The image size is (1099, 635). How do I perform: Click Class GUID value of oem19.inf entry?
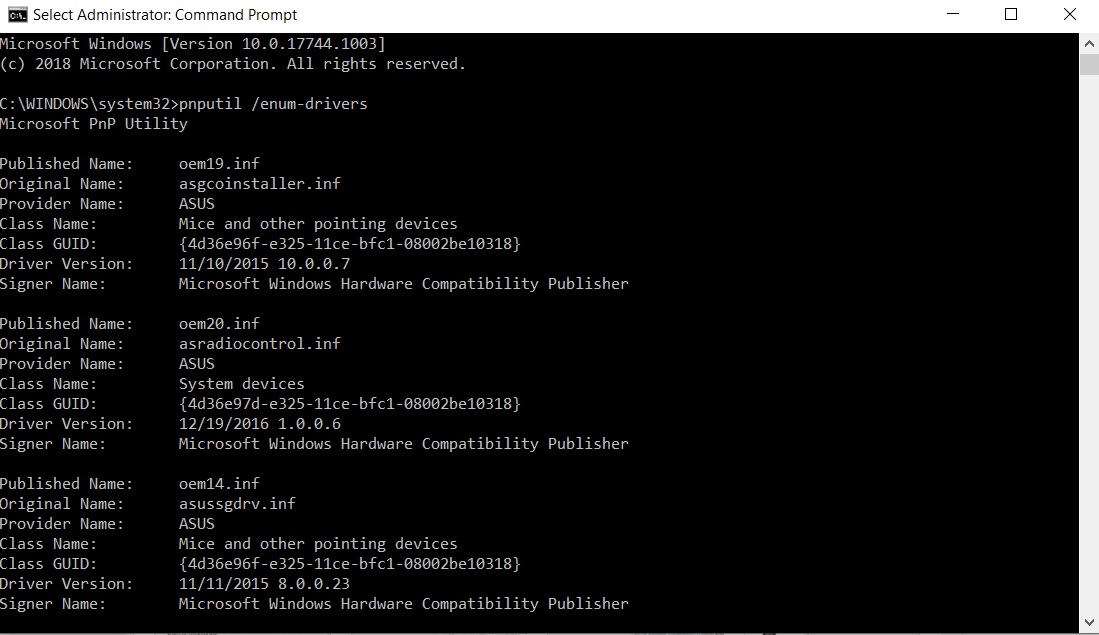point(350,244)
